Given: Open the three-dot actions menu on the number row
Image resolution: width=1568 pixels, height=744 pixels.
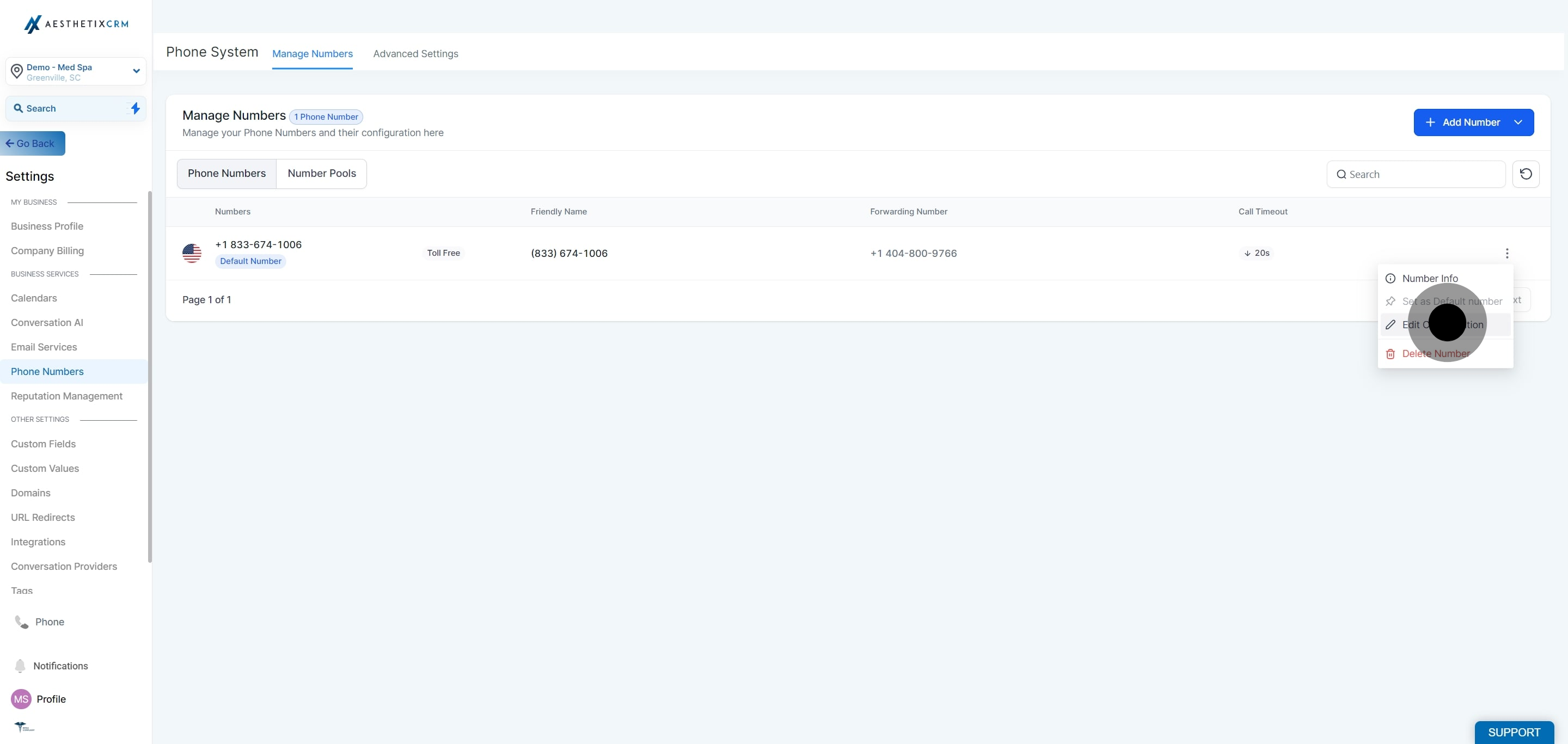Looking at the screenshot, I should (1507, 253).
